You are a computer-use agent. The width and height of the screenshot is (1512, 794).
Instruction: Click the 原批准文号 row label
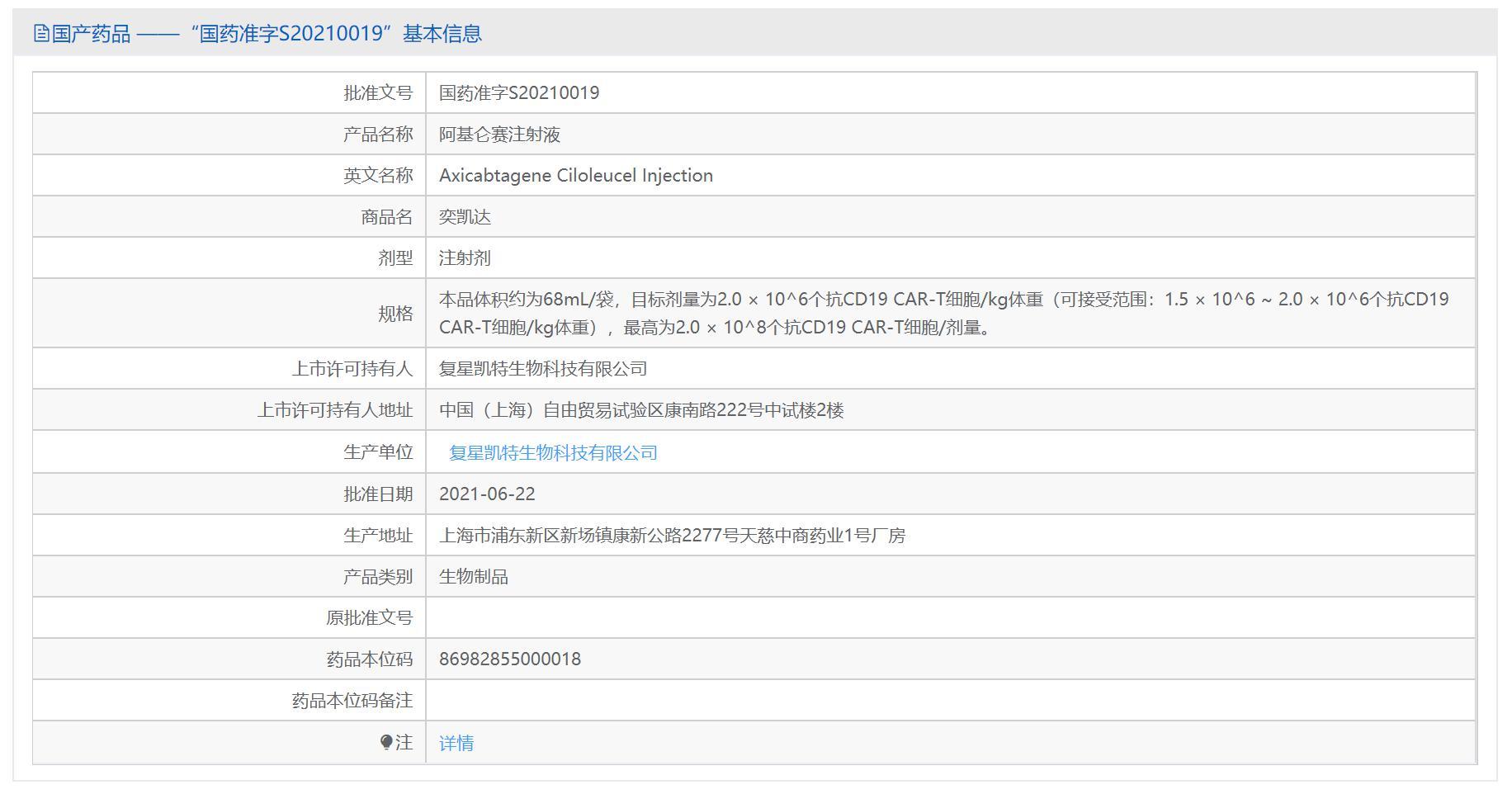(x=369, y=617)
